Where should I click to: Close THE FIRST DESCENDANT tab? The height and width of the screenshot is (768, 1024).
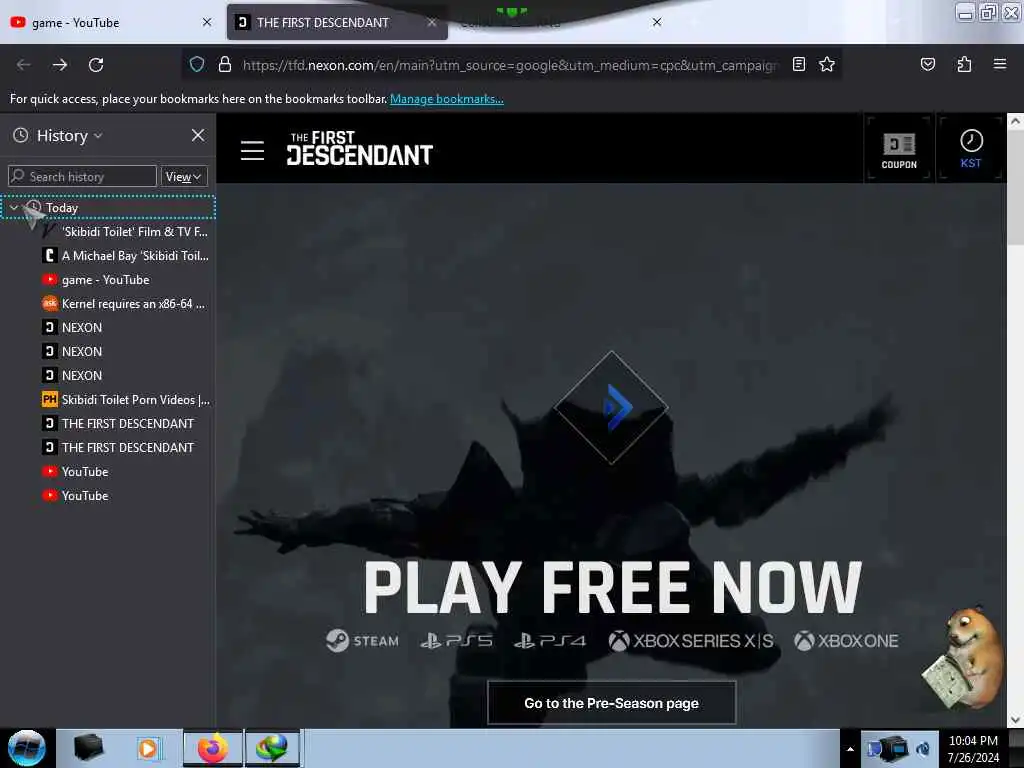tap(432, 22)
